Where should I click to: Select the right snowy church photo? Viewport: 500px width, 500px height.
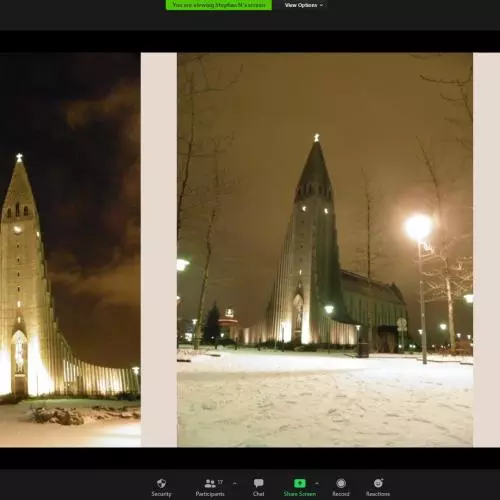(325, 250)
